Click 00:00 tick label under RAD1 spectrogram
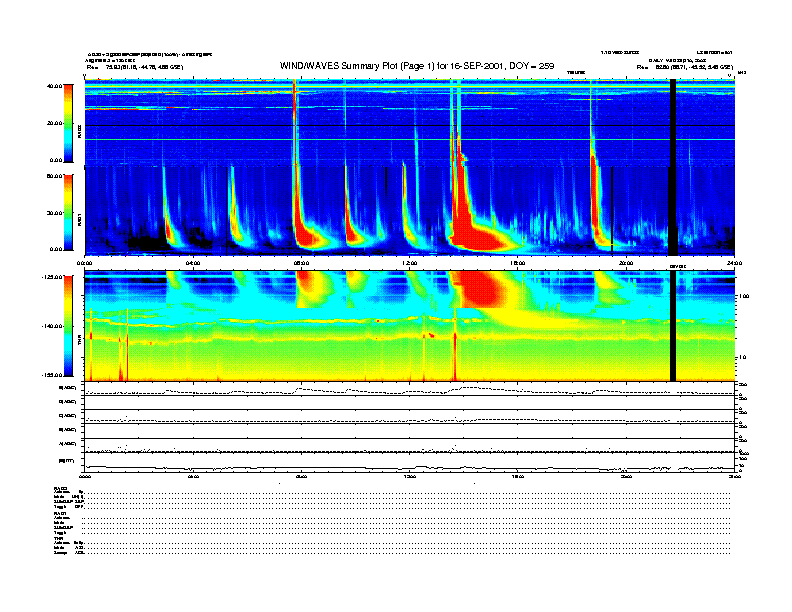The height and width of the screenshot is (612, 792). pos(84,263)
